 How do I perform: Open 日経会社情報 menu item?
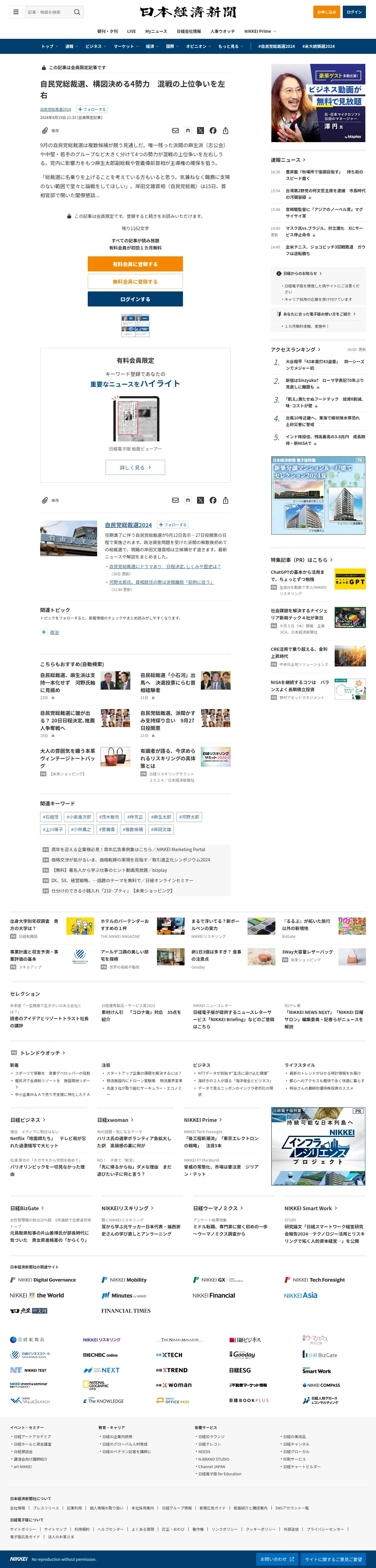[x=189, y=31]
